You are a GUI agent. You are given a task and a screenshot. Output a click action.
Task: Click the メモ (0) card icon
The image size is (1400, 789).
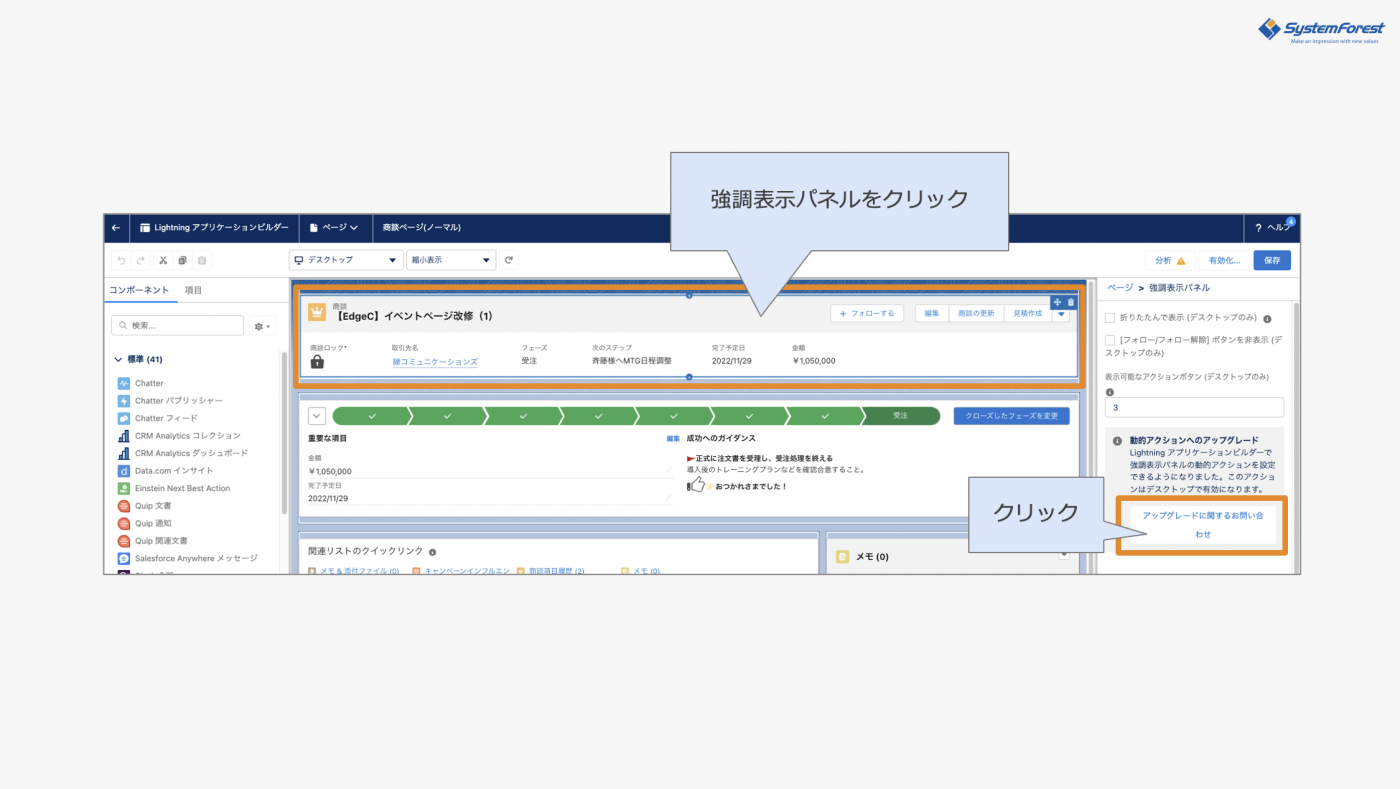pyautogui.click(x=843, y=556)
